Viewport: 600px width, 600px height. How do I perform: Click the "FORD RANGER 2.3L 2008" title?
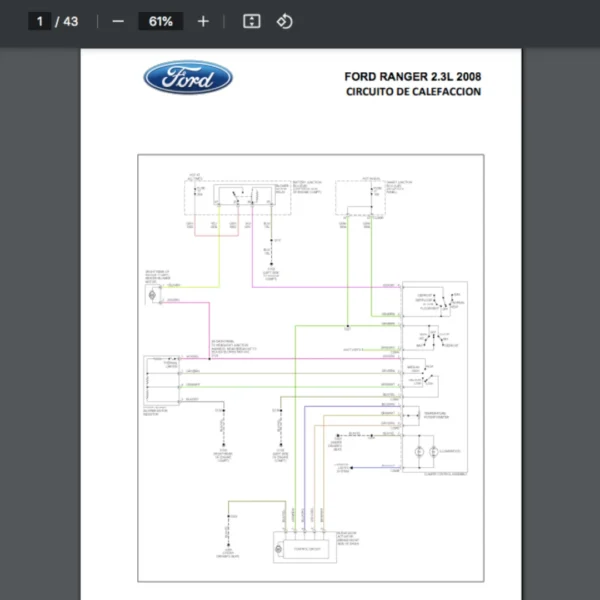pos(412,77)
